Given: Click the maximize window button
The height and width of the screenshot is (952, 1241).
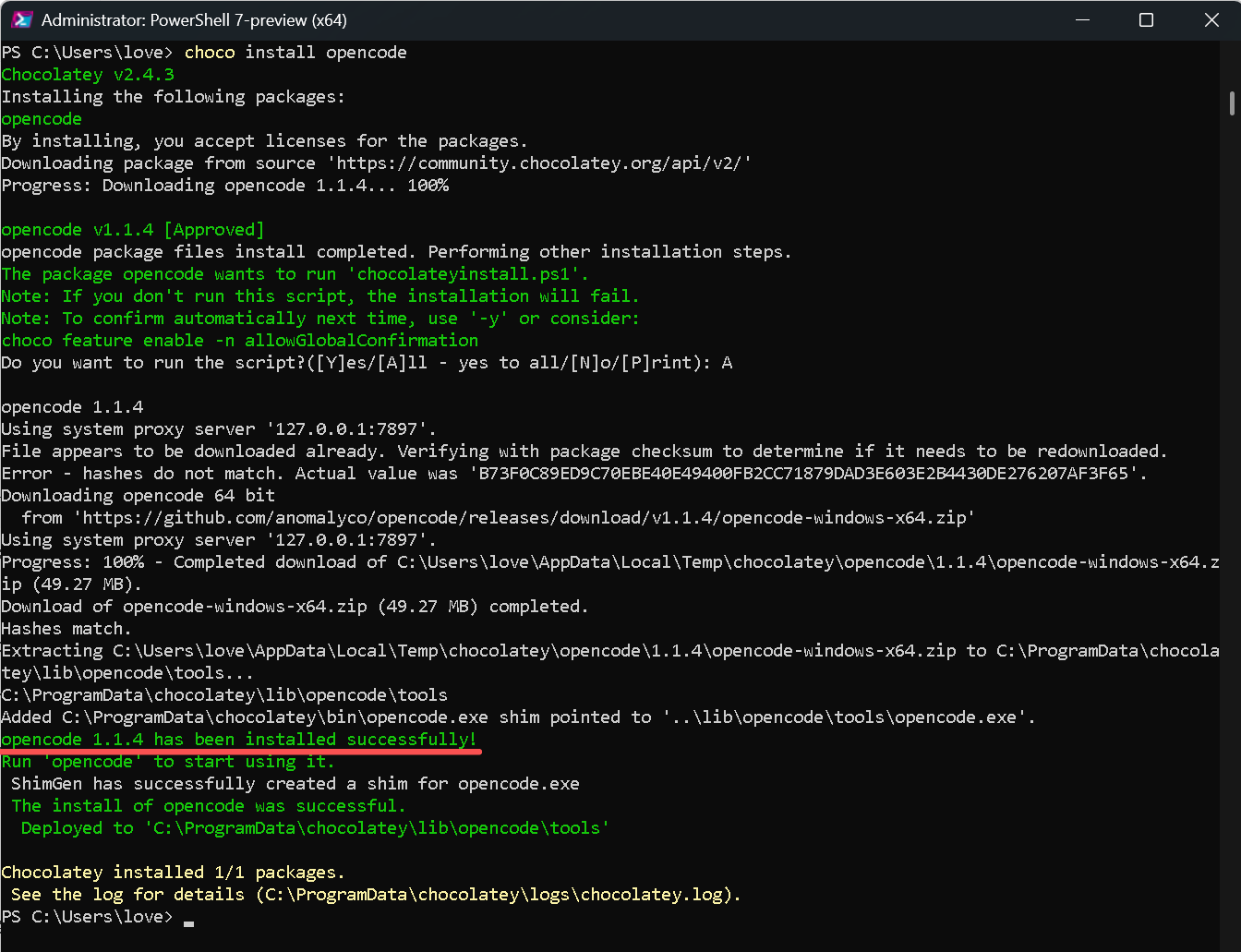Looking at the screenshot, I should 1146,18.
